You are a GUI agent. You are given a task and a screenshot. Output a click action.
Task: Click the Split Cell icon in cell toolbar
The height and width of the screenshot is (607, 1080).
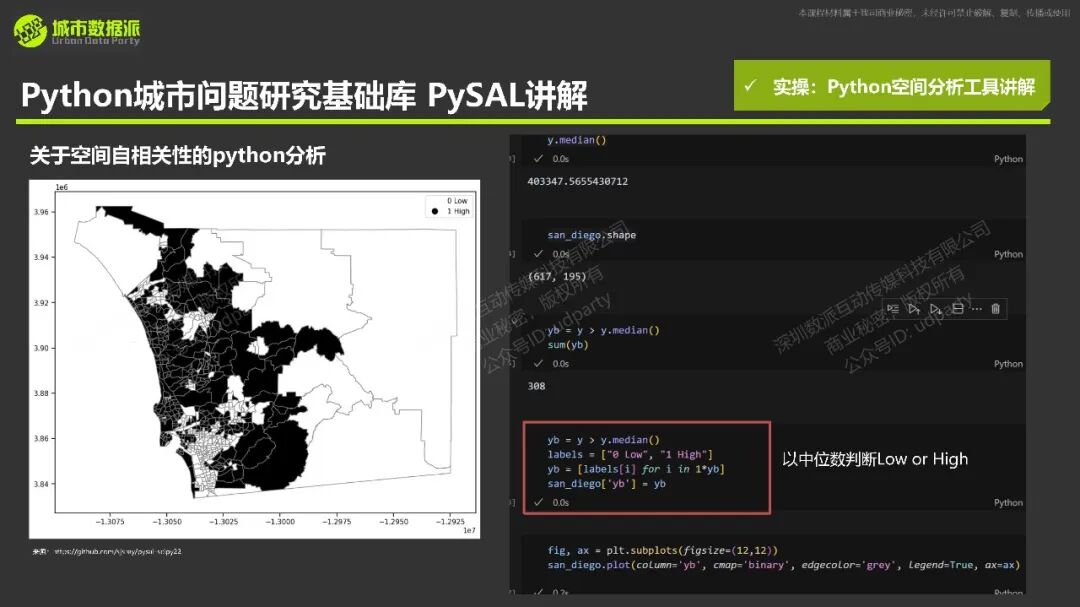[957, 309]
